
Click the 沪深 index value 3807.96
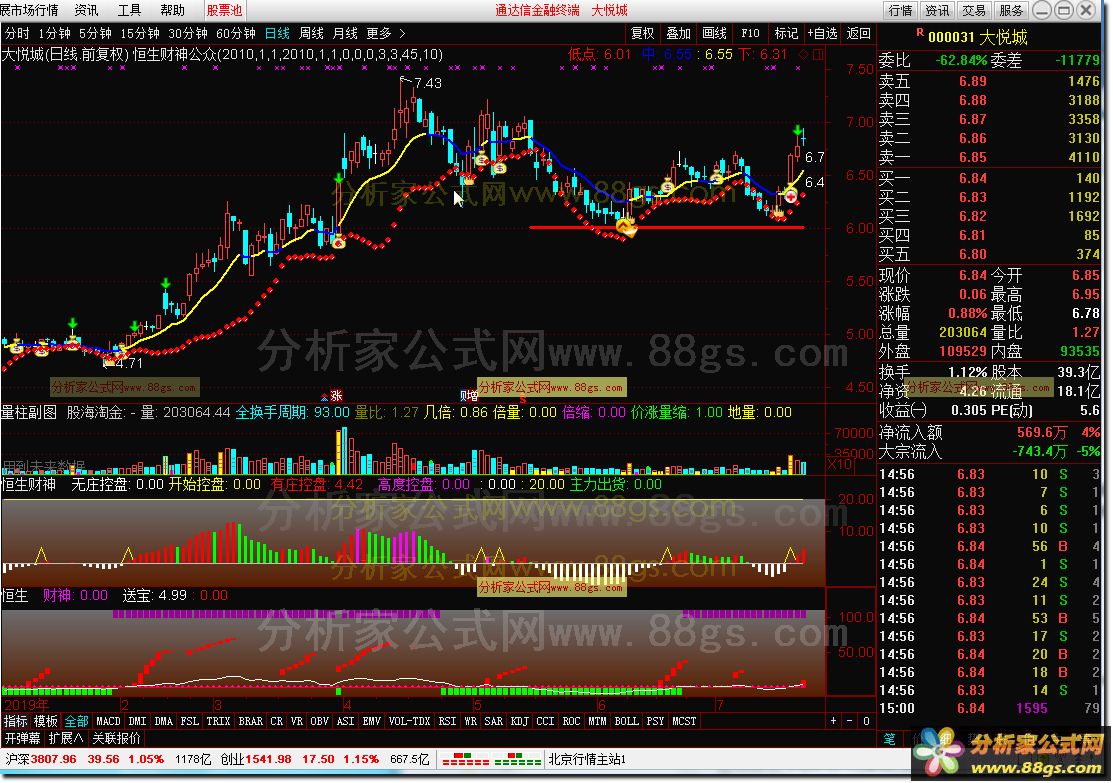coord(53,760)
